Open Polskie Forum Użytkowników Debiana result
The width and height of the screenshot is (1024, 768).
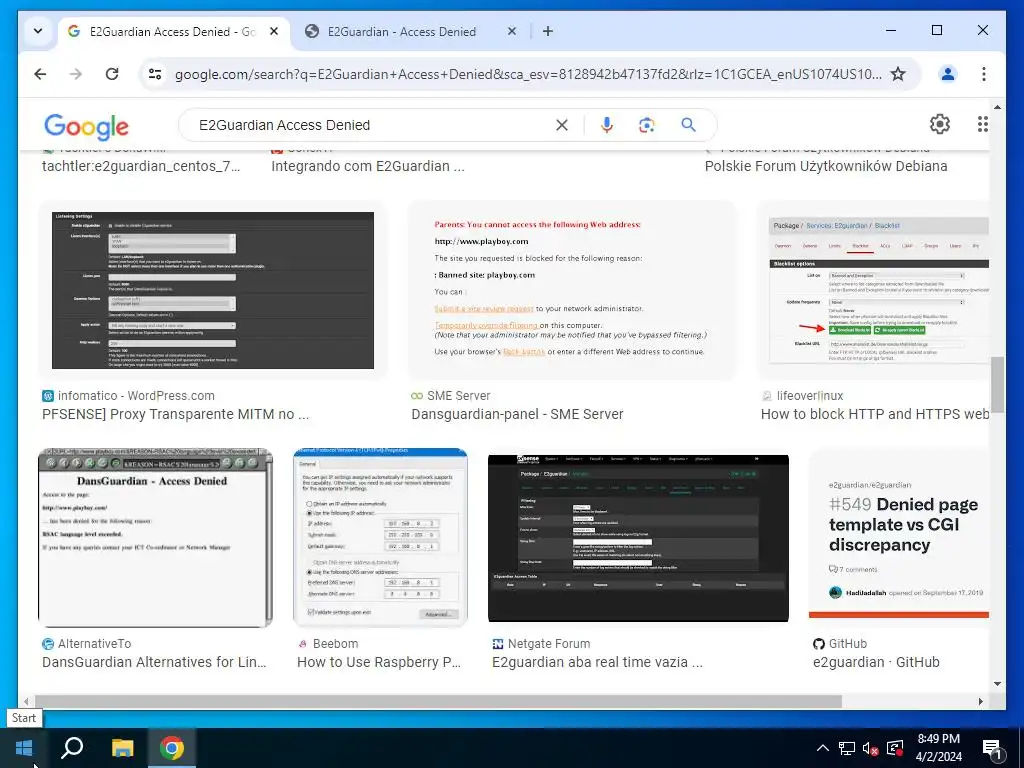click(x=825, y=166)
